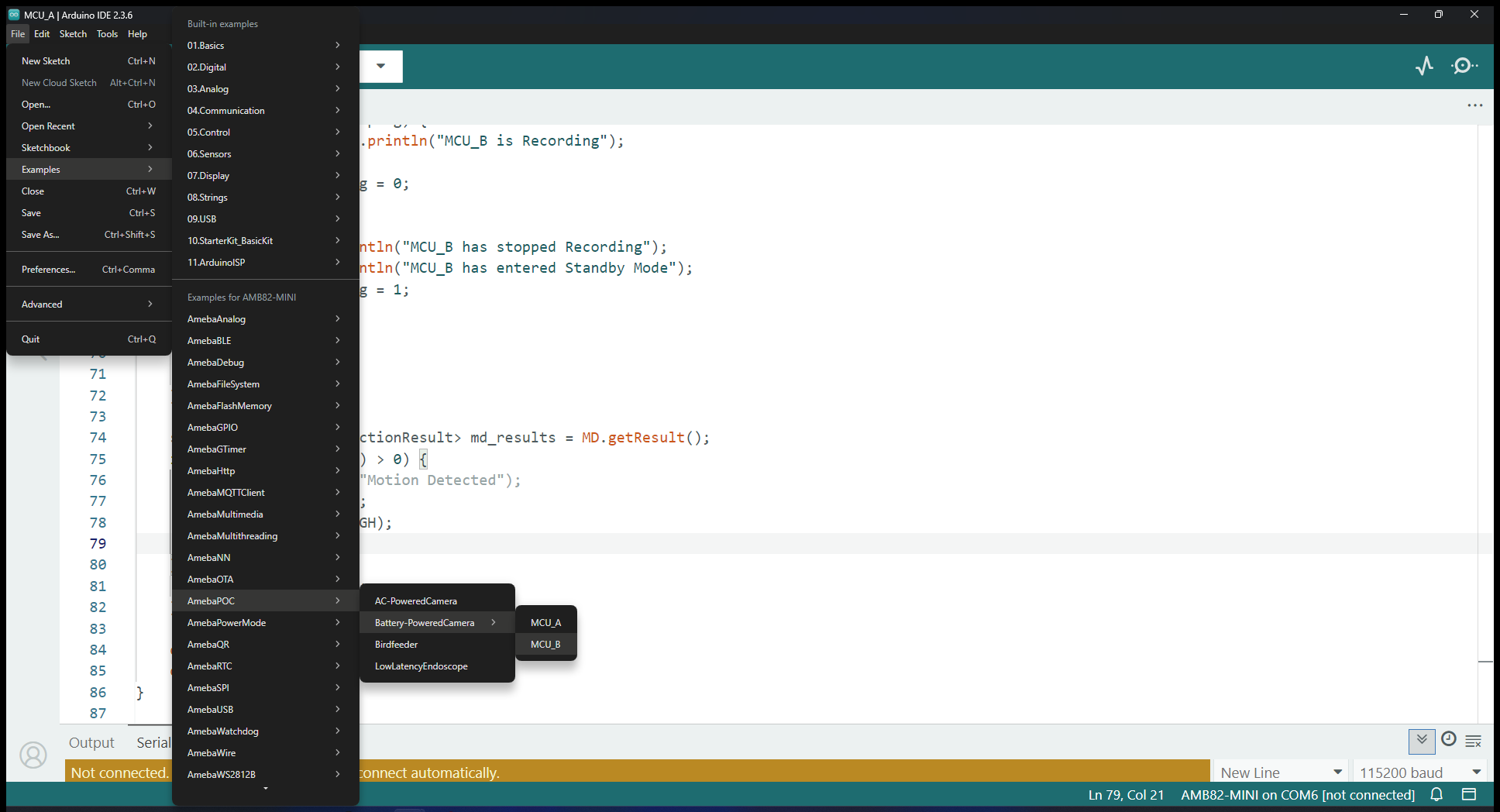Viewport: 1500px width, 812px height.
Task: Switch to the Output tab
Action: tap(91, 742)
